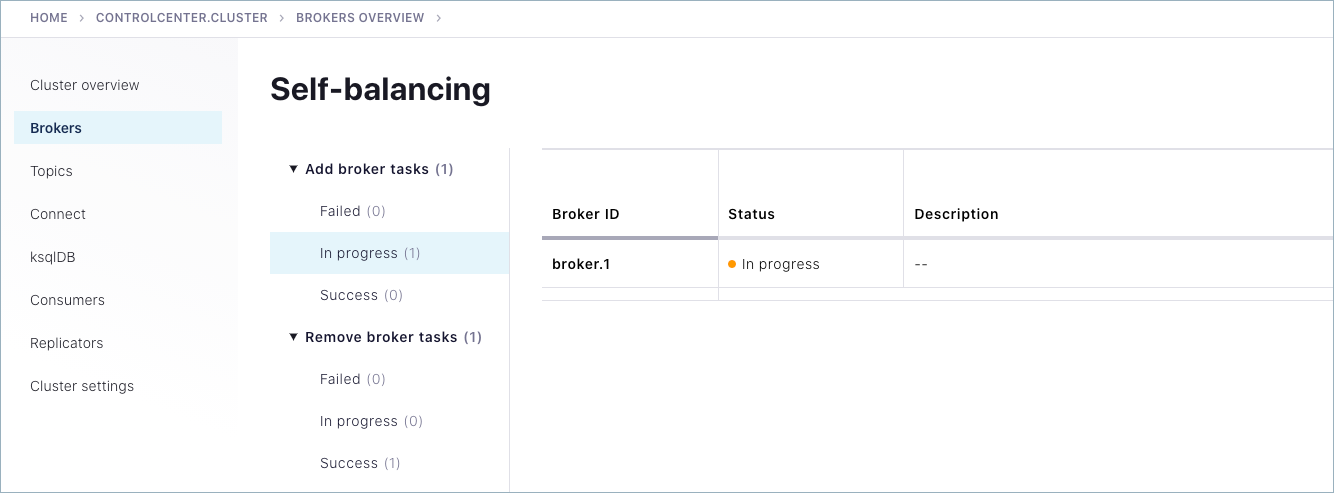Collapse the Add broker tasks triangle
This screenshot has width=1334, height=493.
[x=294, y=169]
